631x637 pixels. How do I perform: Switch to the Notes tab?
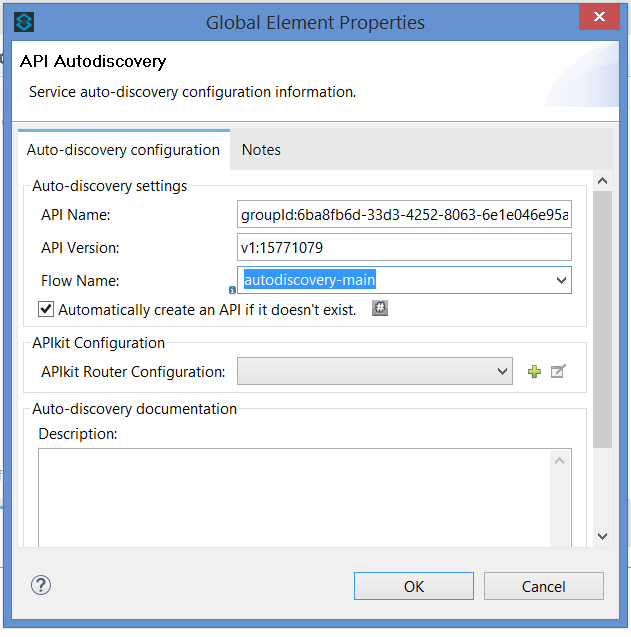261,150
